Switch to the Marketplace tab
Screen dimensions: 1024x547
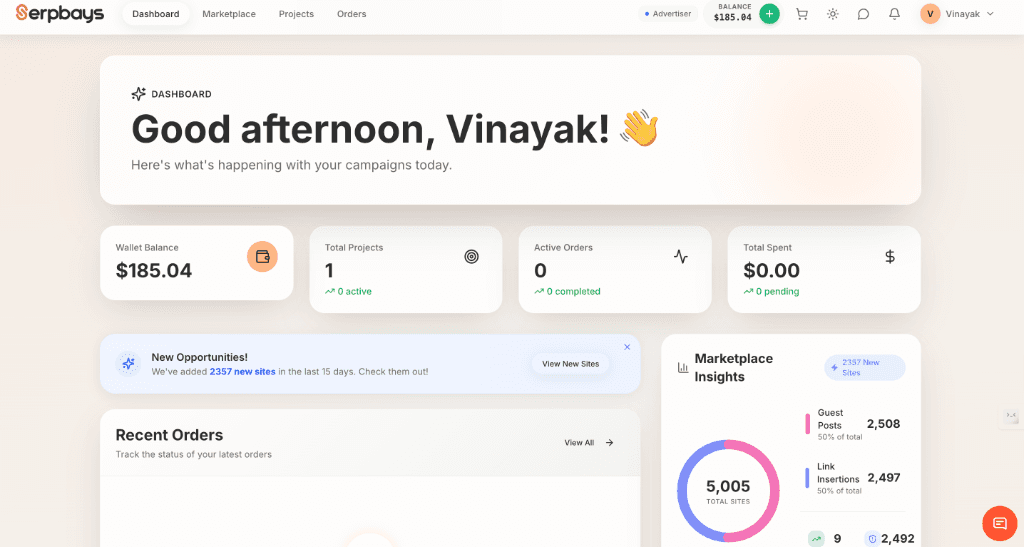229,14
